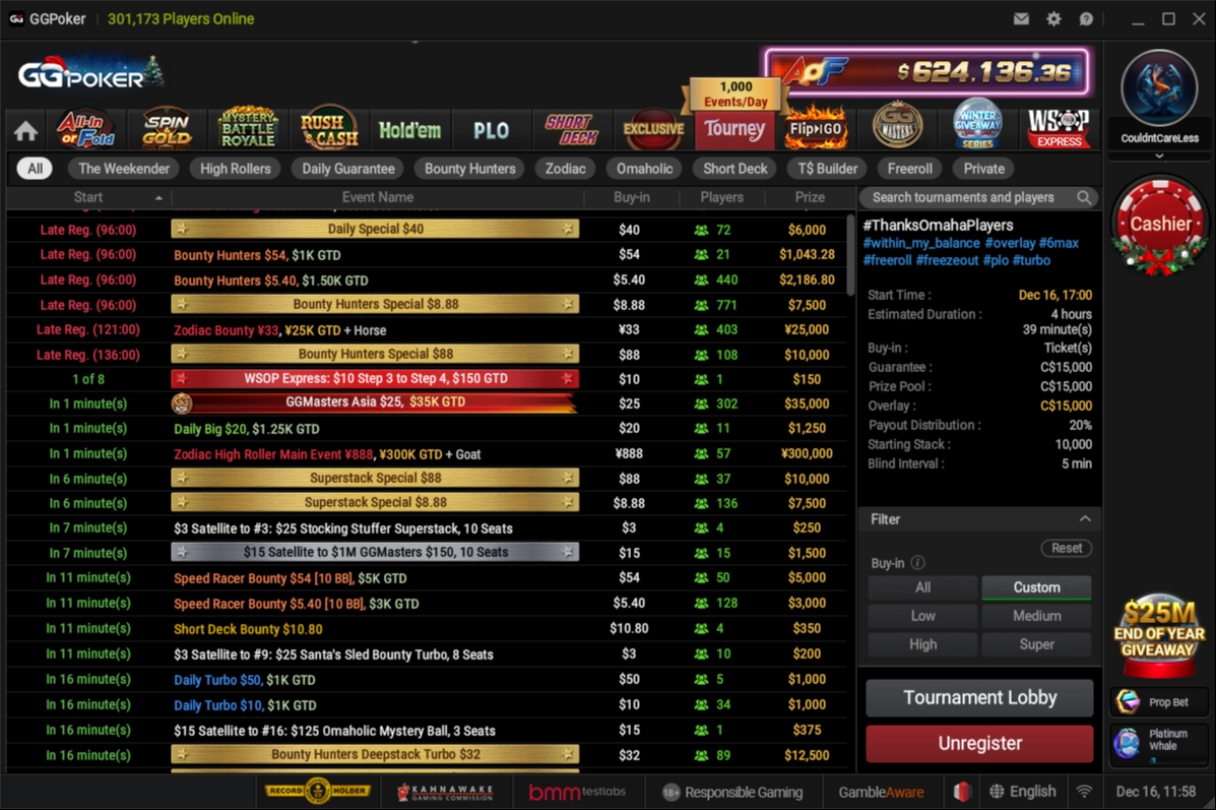Image resolution: width=1216 pixels, height=810 pixels.
Task: Click the language globe icon
Action: coord(997,791)
